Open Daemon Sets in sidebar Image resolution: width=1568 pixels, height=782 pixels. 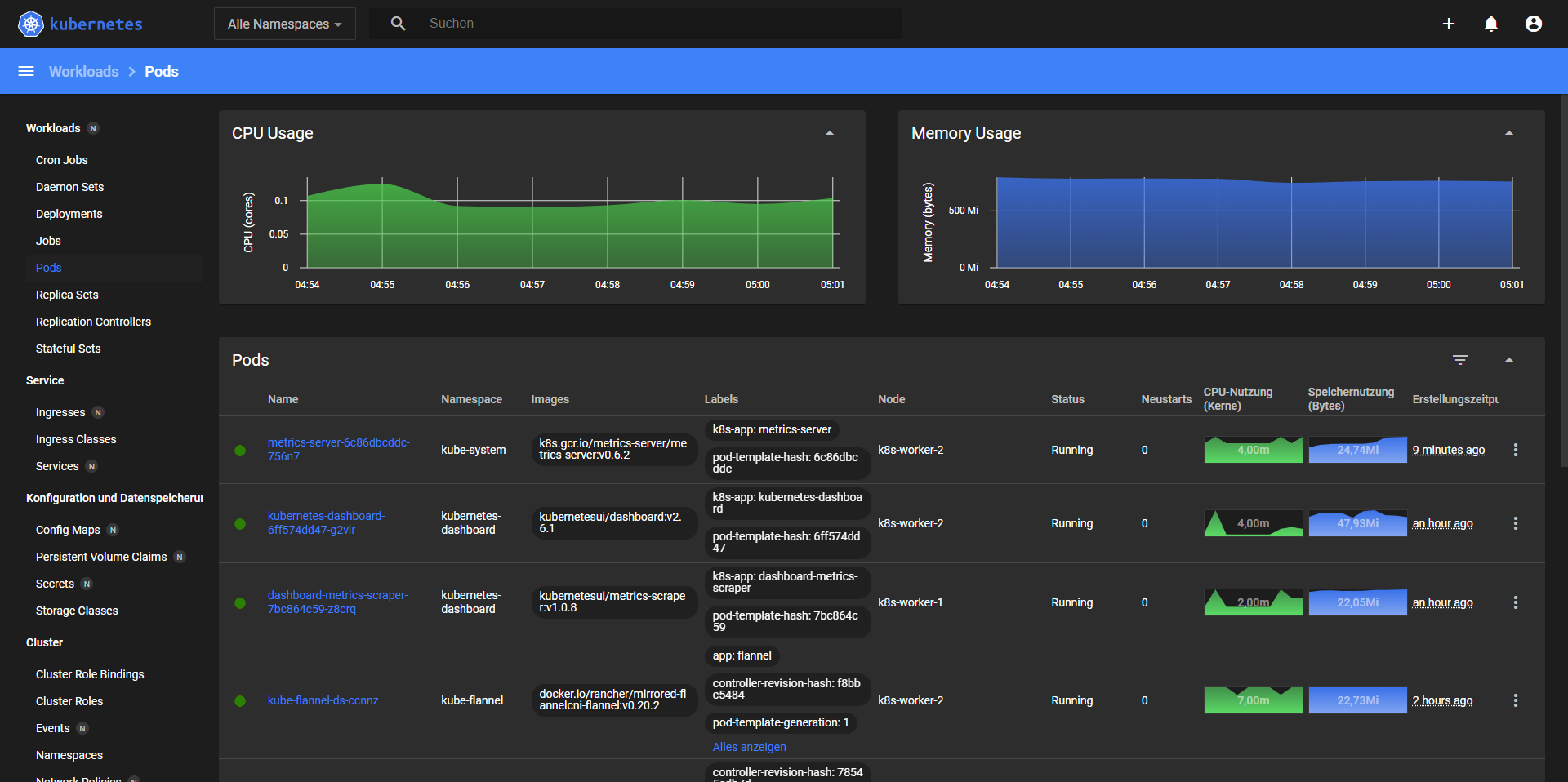[70, 187]
